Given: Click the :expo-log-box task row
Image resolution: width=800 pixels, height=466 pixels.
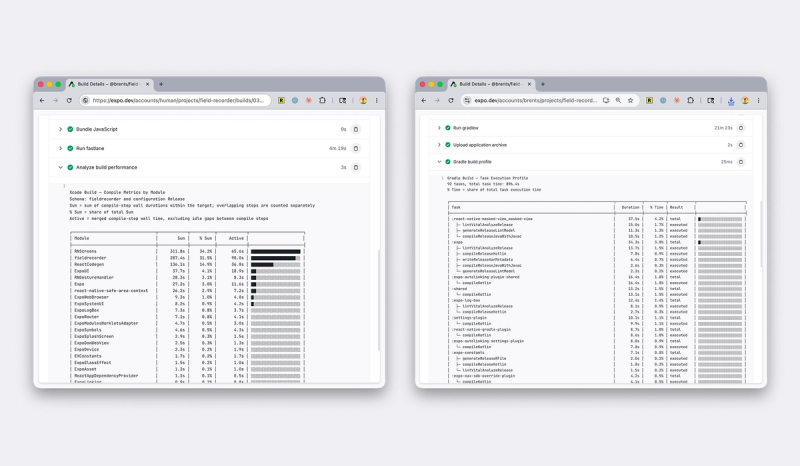Looking at the screenshot, I should click(x=597, y=300).
